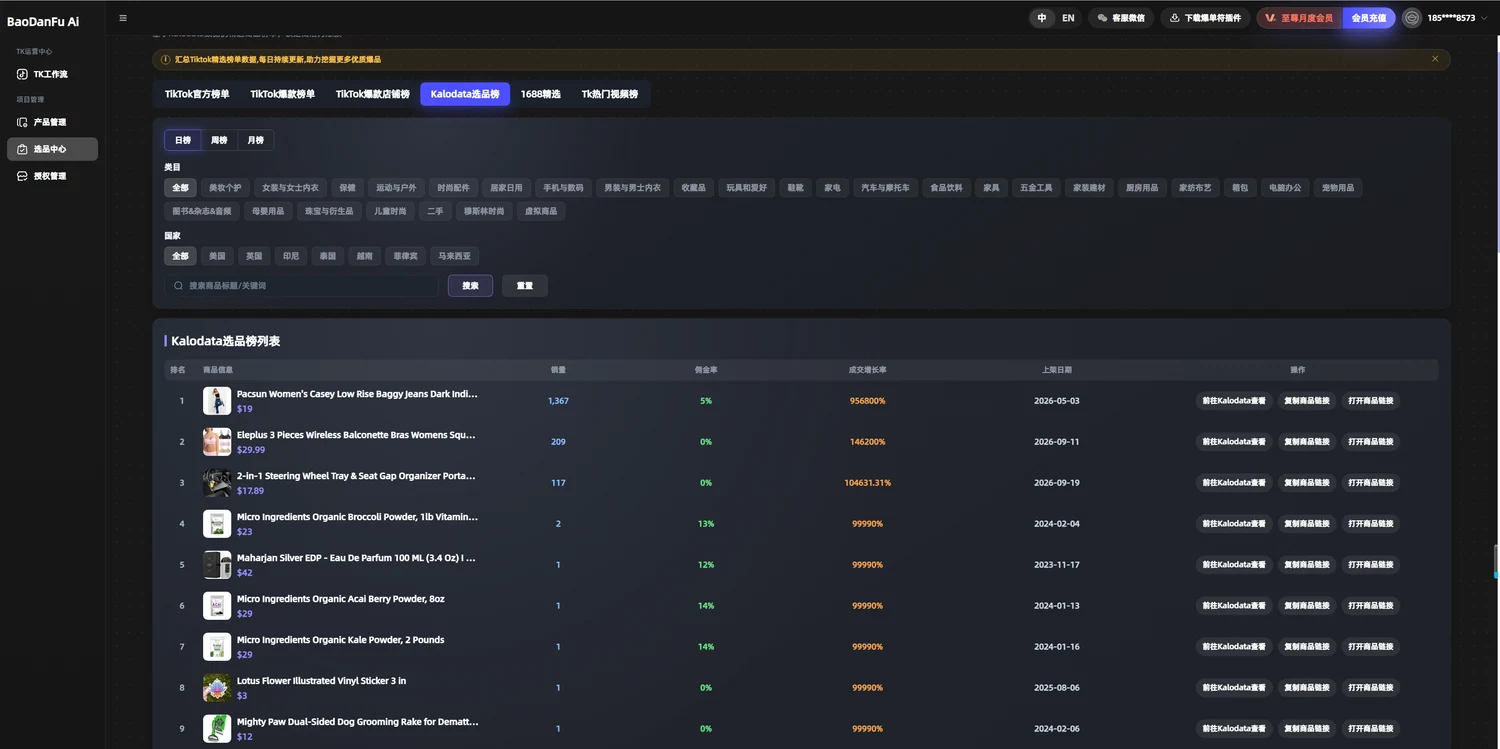Open TK工作流 in the sidebar
The image size is (1500, 749).
tap(52, 74)
